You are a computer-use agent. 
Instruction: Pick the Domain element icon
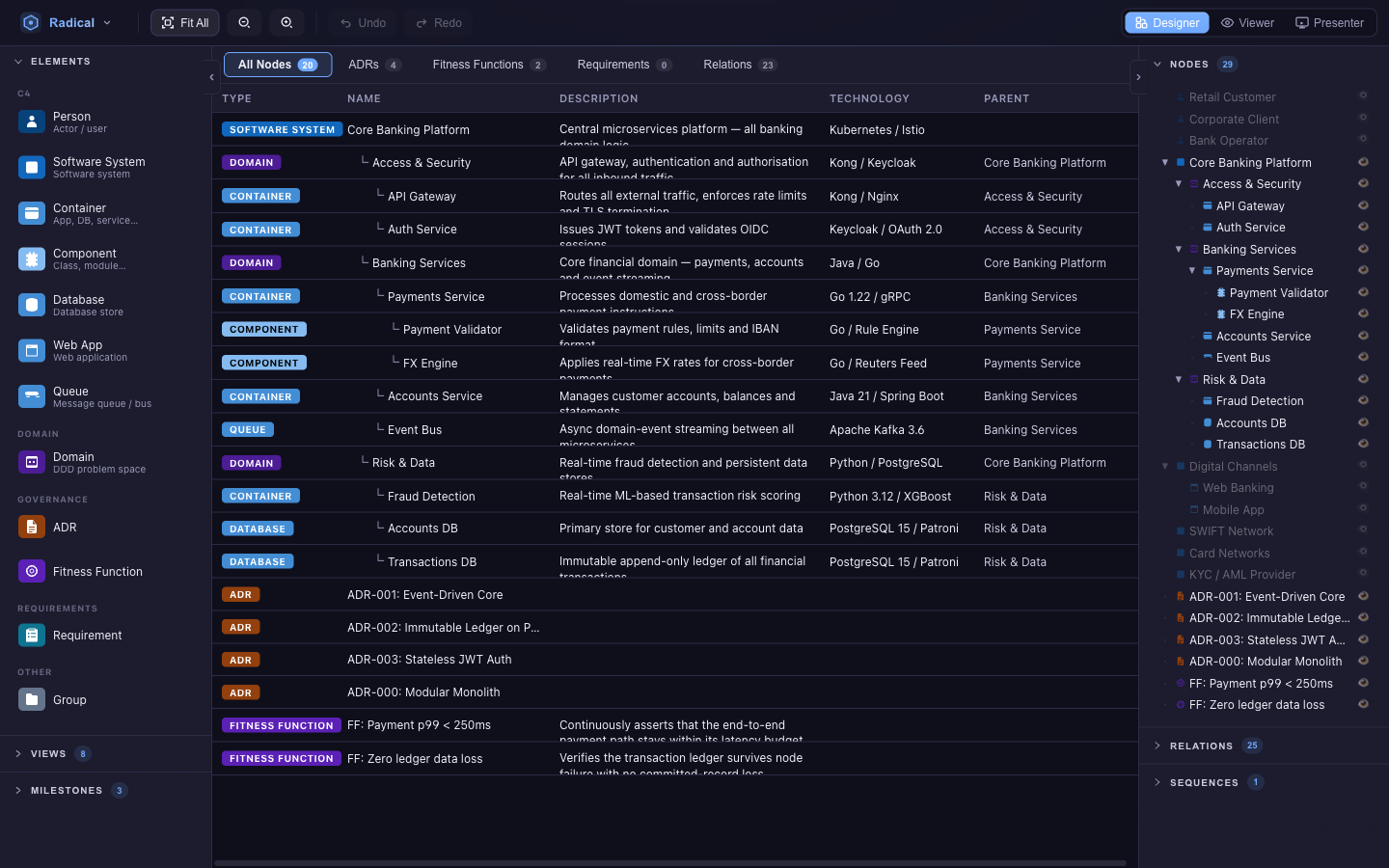[x=32, y=462]
